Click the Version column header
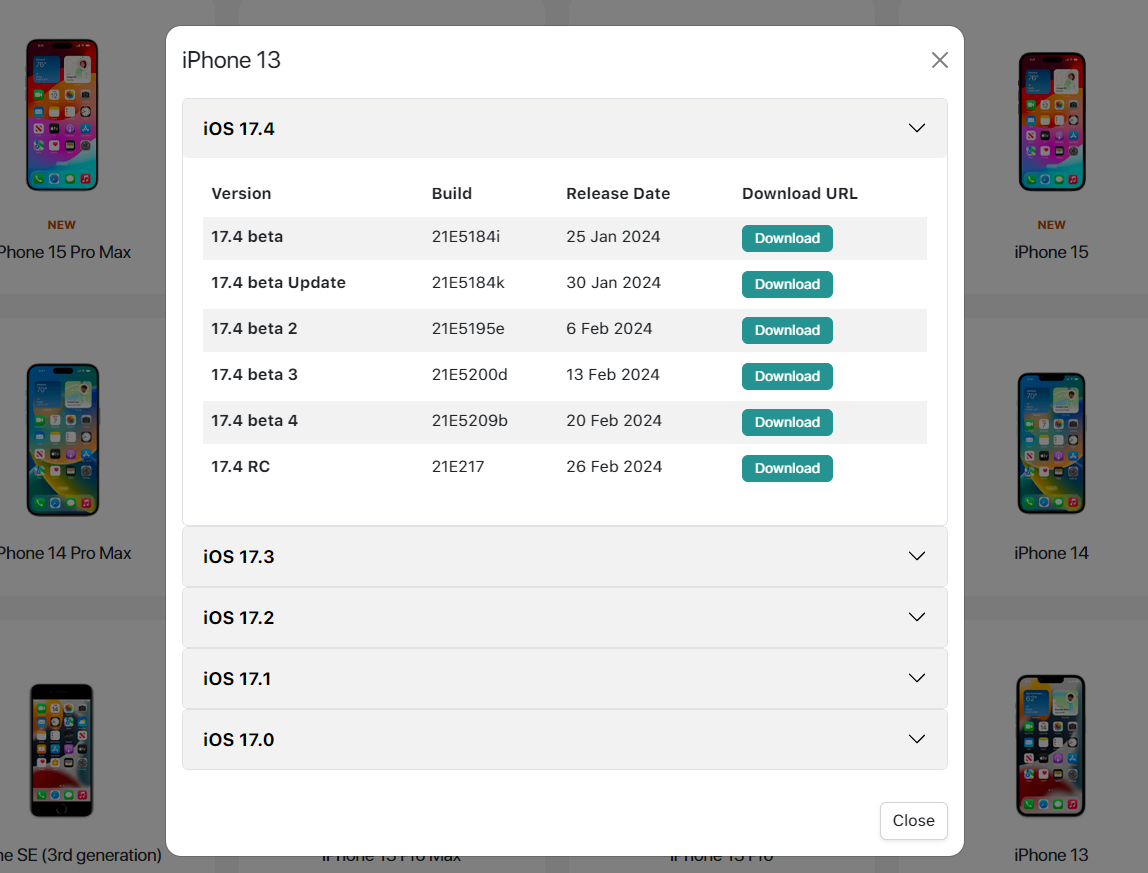 click(x=241, y=193)
